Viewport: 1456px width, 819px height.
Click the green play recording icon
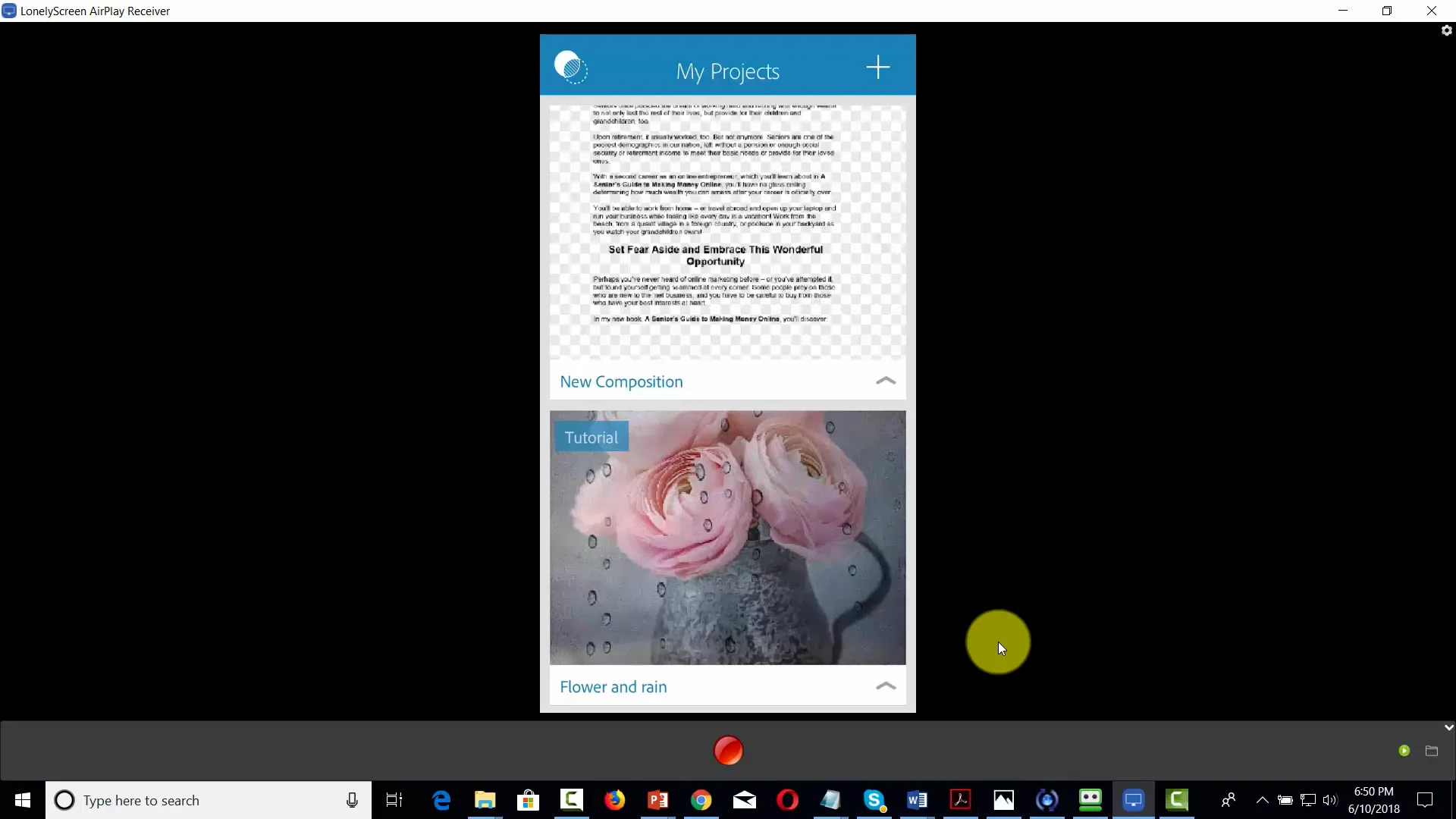pyautogui.click(x=1404, y=751)
